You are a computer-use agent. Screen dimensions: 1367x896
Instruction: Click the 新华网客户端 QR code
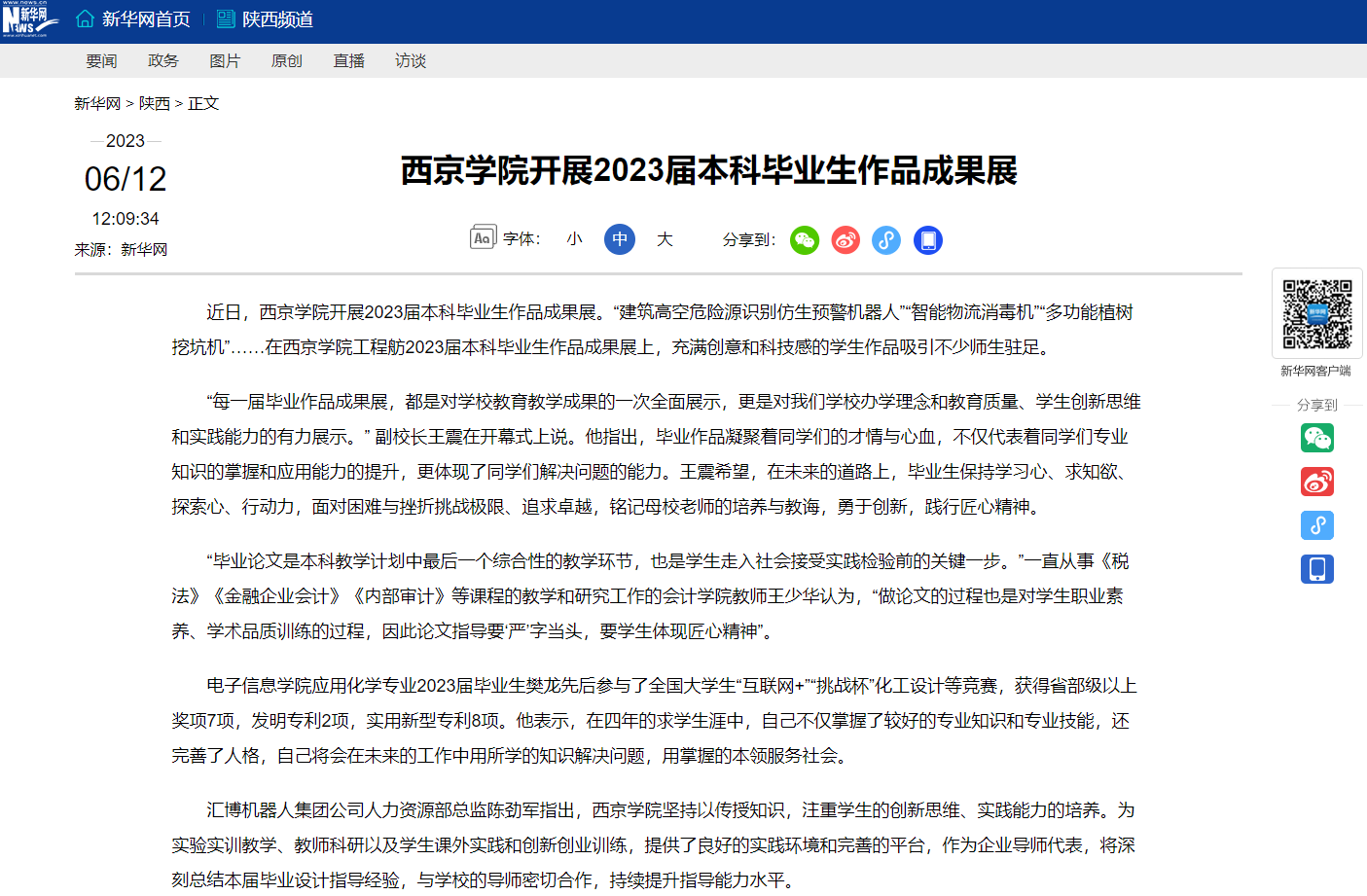[x=1317, y=313]
